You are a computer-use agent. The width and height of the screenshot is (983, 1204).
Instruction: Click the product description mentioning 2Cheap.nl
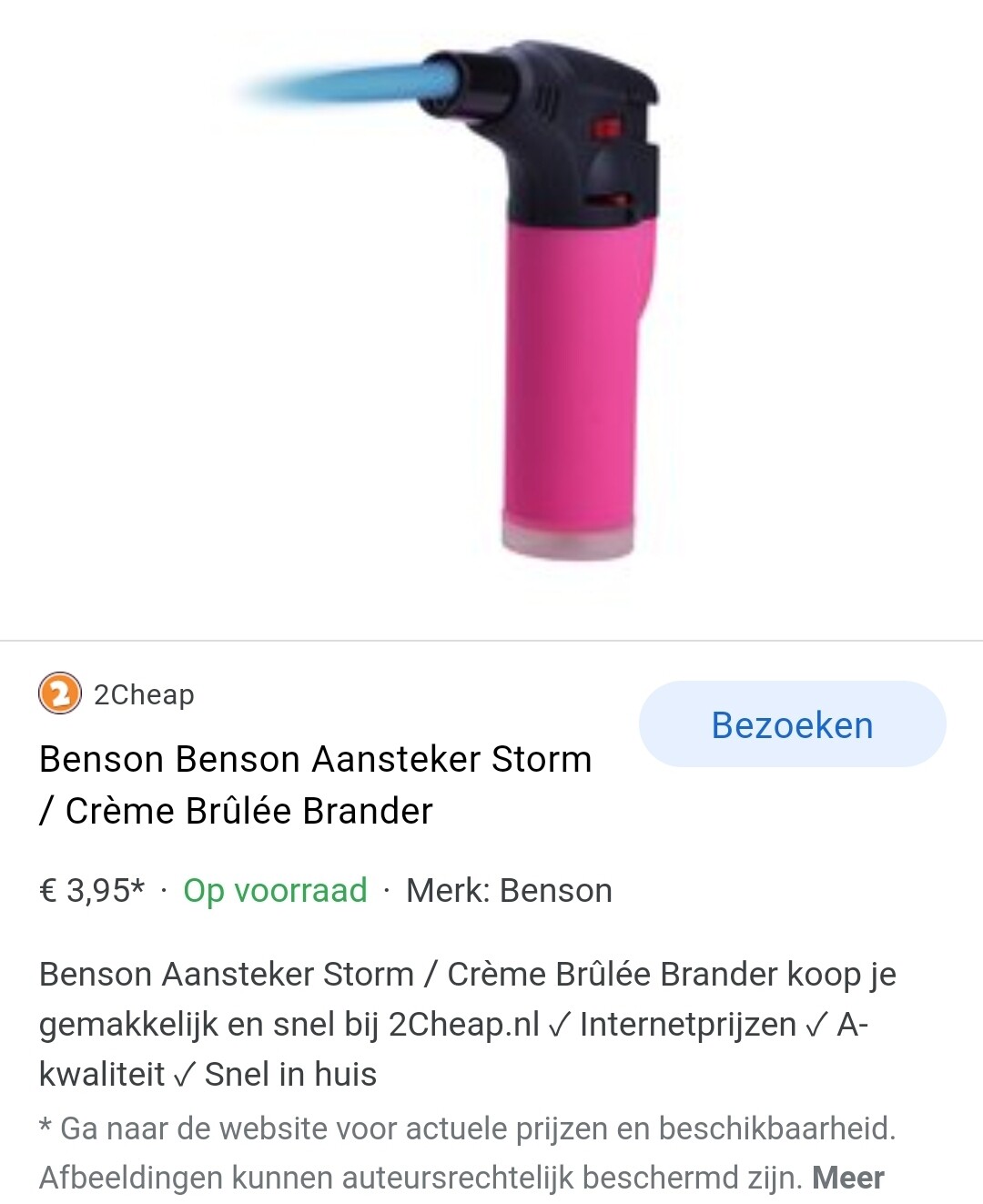467,1024
